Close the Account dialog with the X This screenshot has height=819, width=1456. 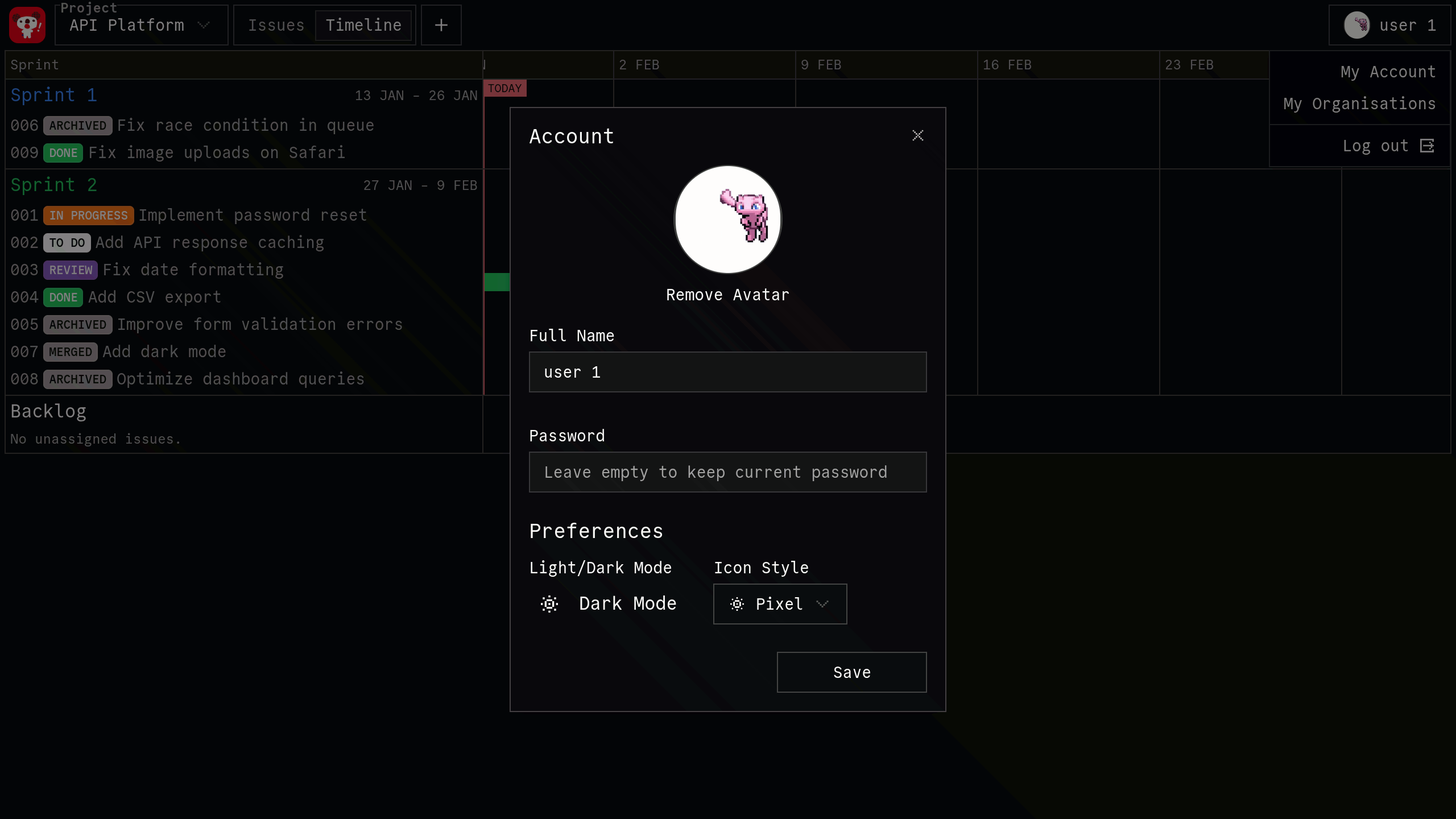click(917, 135)
